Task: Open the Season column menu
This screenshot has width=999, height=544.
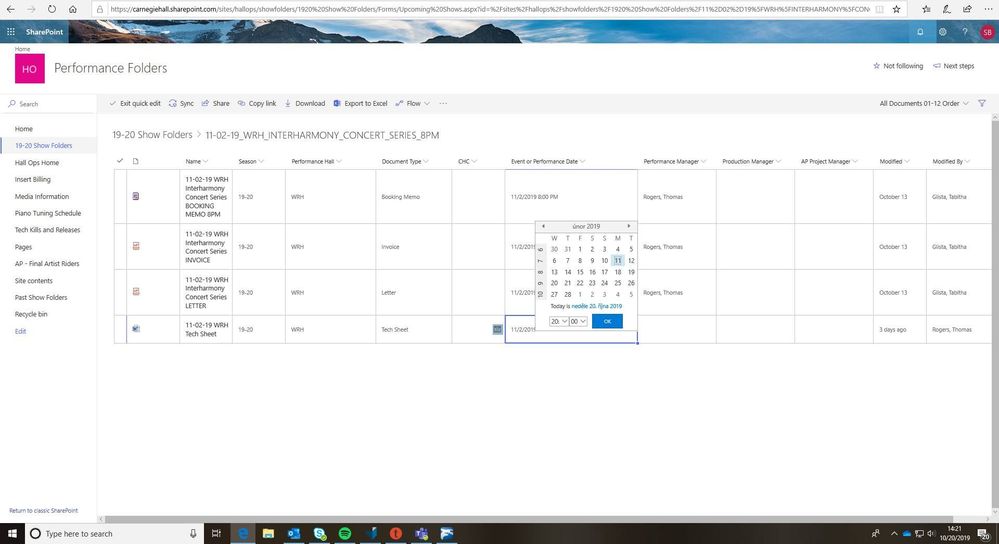Action: click(250, 161)
